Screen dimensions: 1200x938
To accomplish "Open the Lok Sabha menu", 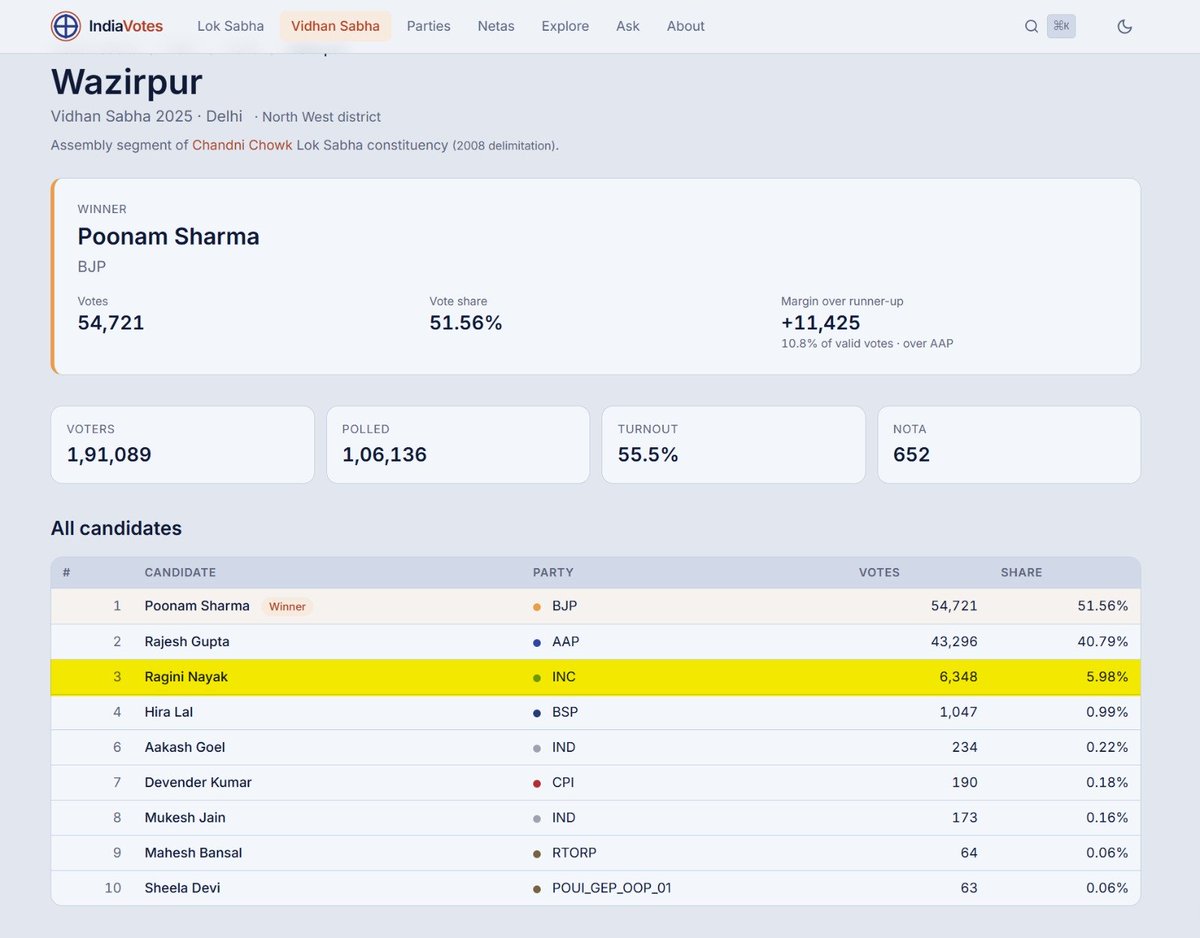I will (x=230, y=26).
